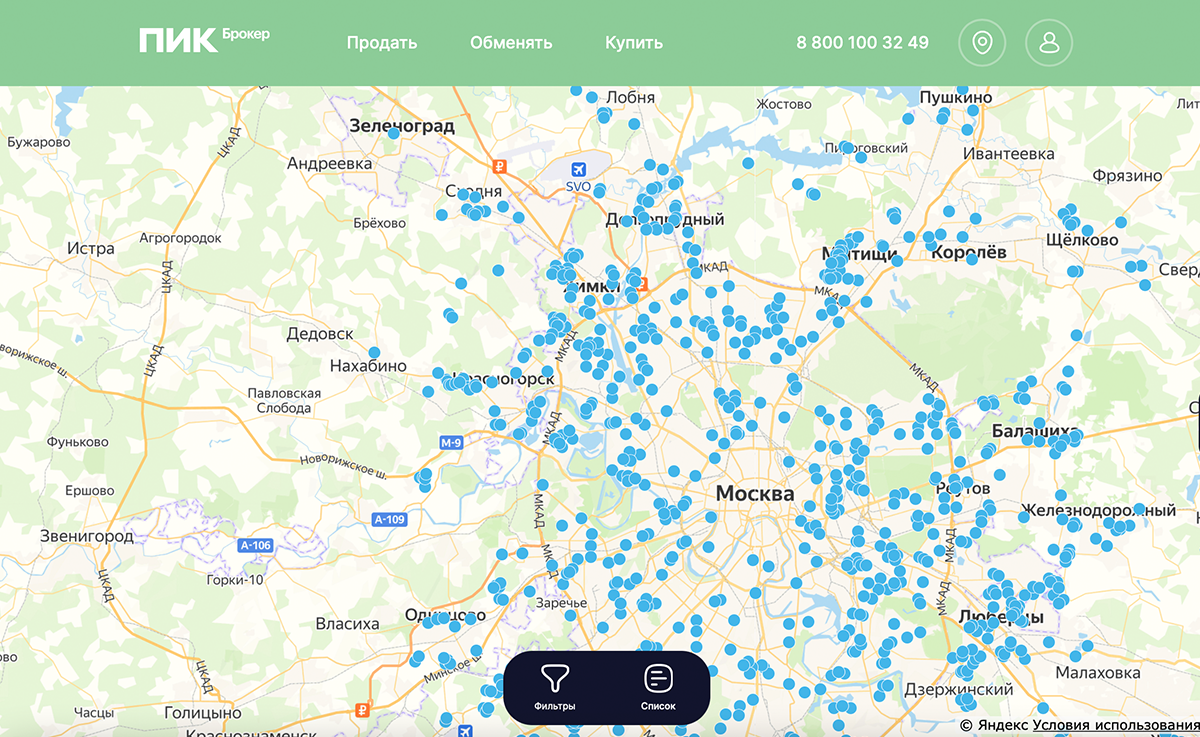1200x737 pixels.
Task: Open the Обменять menu item
Action: [511, 43]
